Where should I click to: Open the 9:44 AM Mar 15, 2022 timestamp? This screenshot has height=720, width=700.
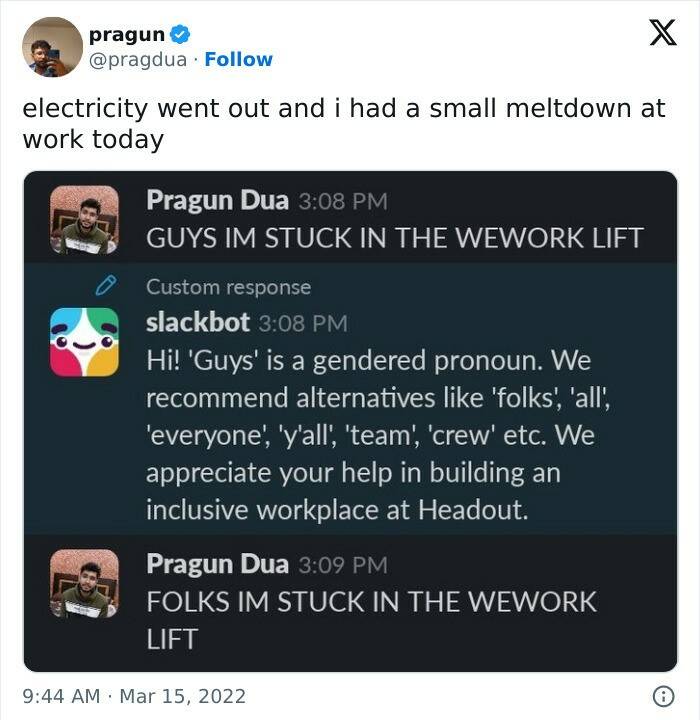pyautogui.click(x=134, y=696)
